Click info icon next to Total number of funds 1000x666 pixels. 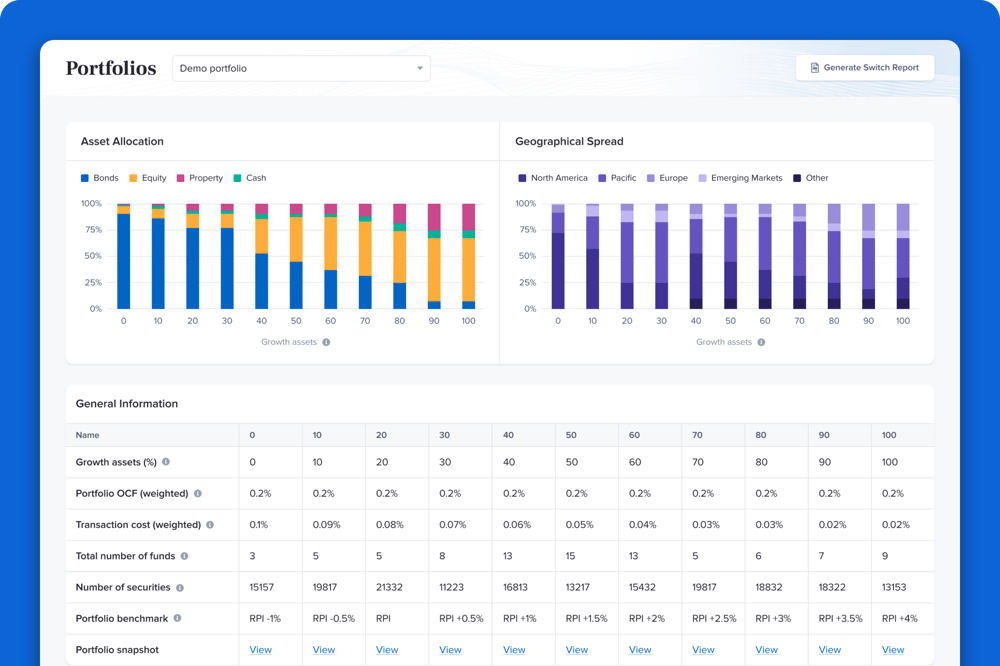(x=184, y=556)
